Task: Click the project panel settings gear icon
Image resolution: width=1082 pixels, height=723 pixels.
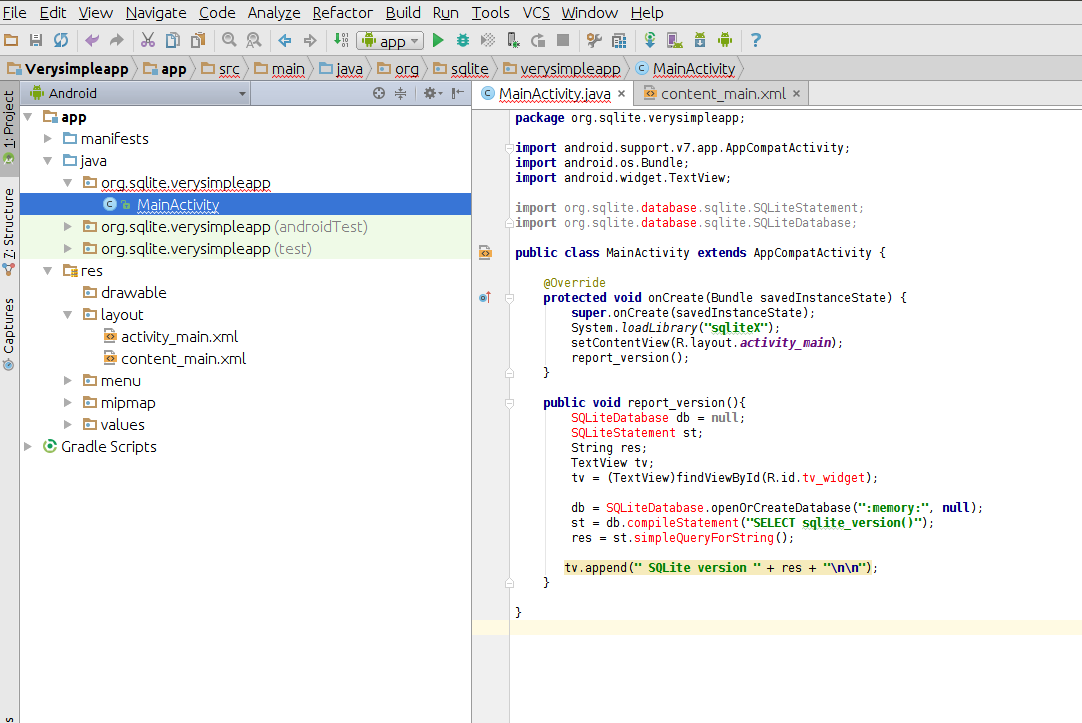Action: coord(430,93)
